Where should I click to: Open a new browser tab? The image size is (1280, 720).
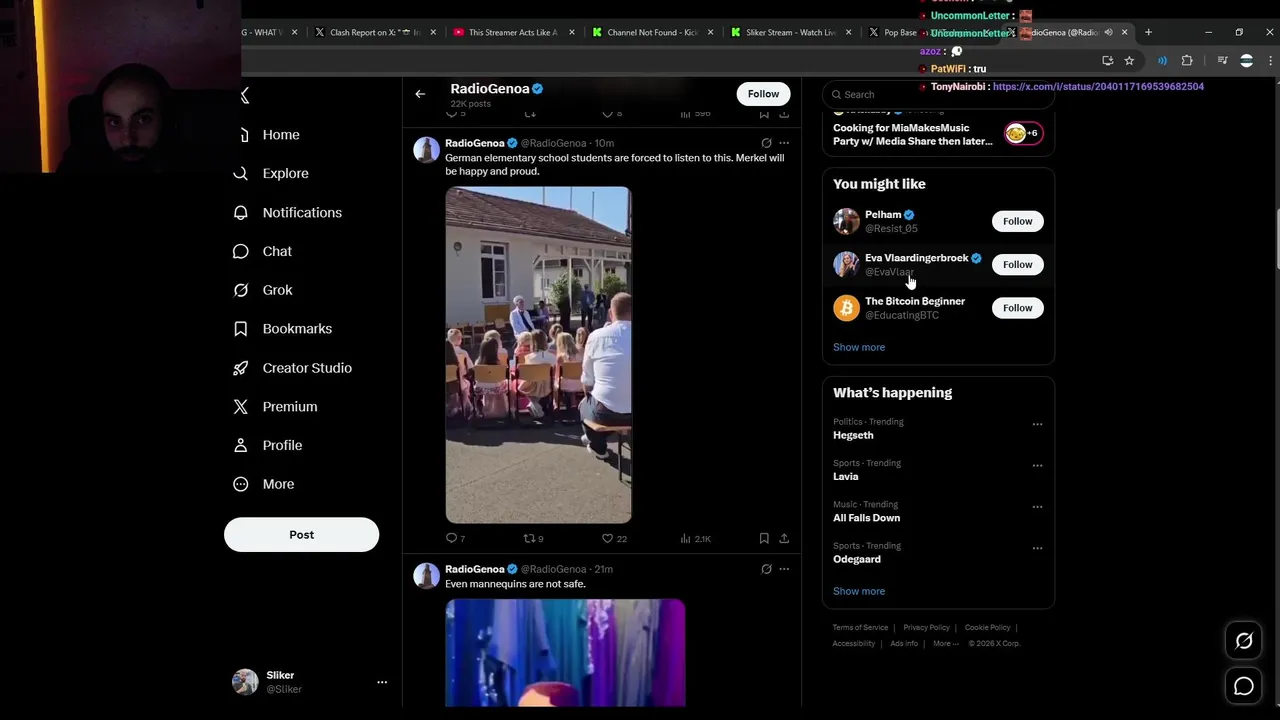(x=1148, y=32)
